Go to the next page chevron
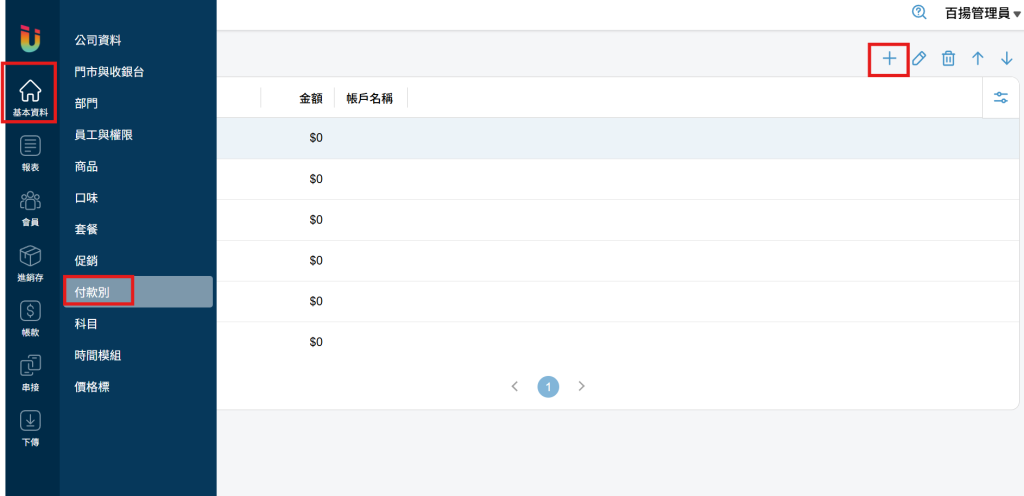Viewport: 1024px width, 496px height. pos(581,386)
